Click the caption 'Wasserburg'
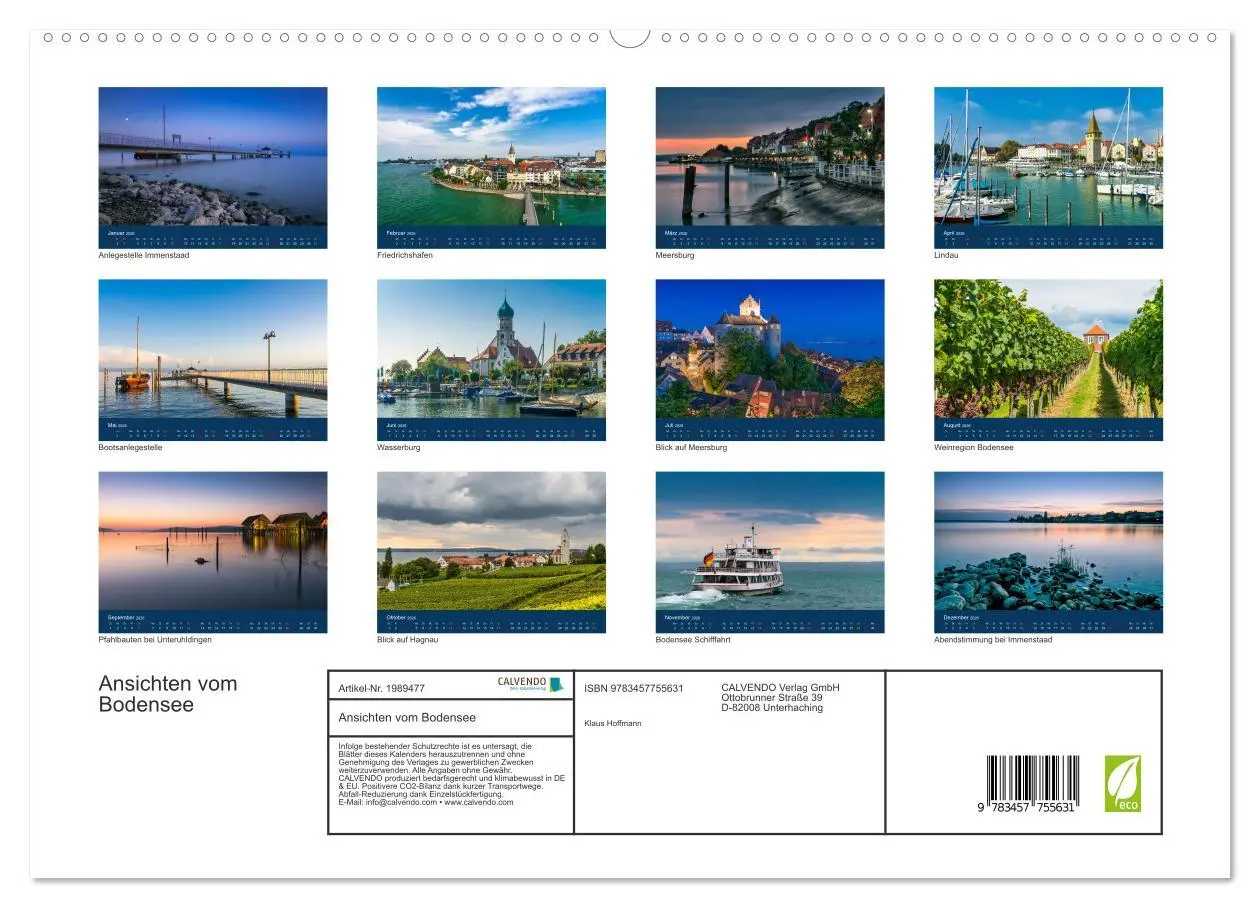 [x=399, y=447]
